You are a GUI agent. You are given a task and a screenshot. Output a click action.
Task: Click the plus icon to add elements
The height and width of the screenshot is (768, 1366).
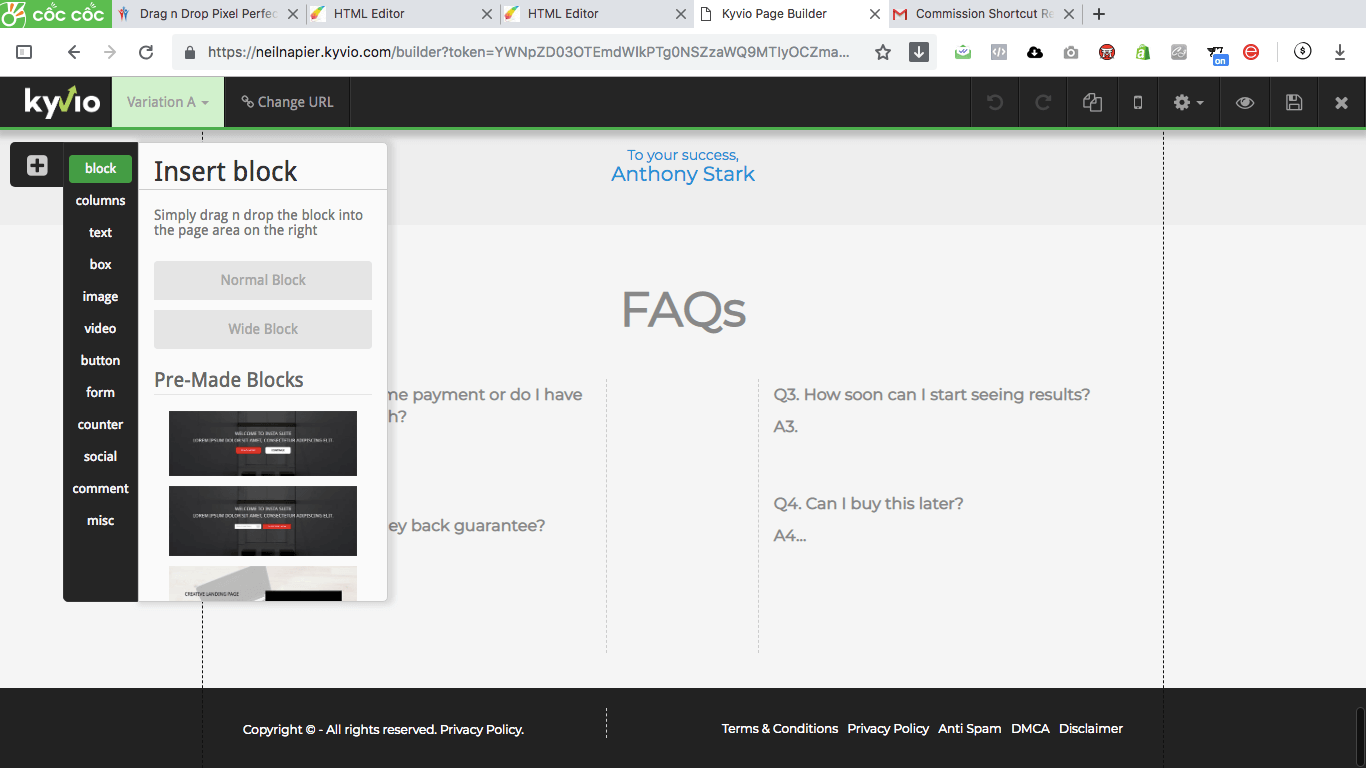(x=37, y=166)
